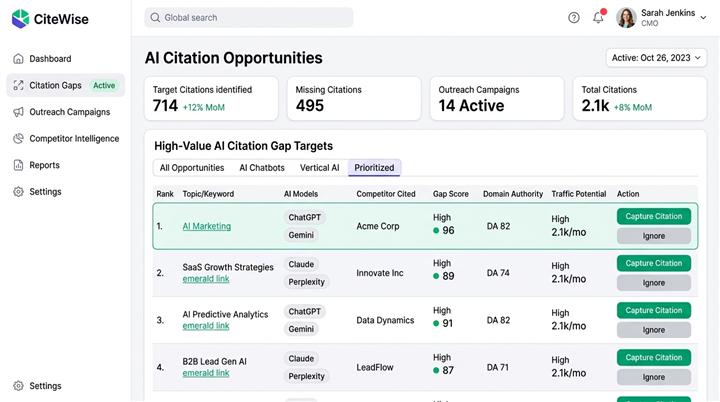The height and width of the screenshot is (402, 720).
Task: Switch to the Vertical AI tab
Action: (x=320, y=168)
